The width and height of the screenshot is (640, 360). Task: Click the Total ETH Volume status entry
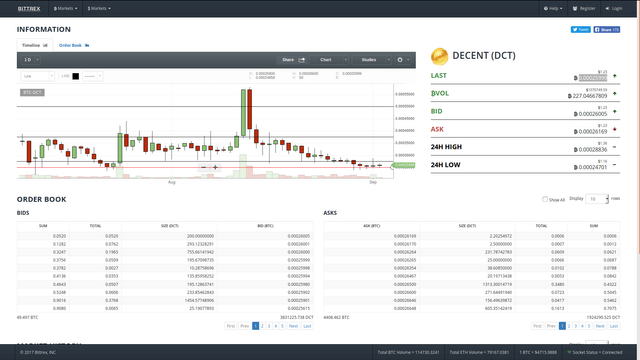click(x=479, y=352)
